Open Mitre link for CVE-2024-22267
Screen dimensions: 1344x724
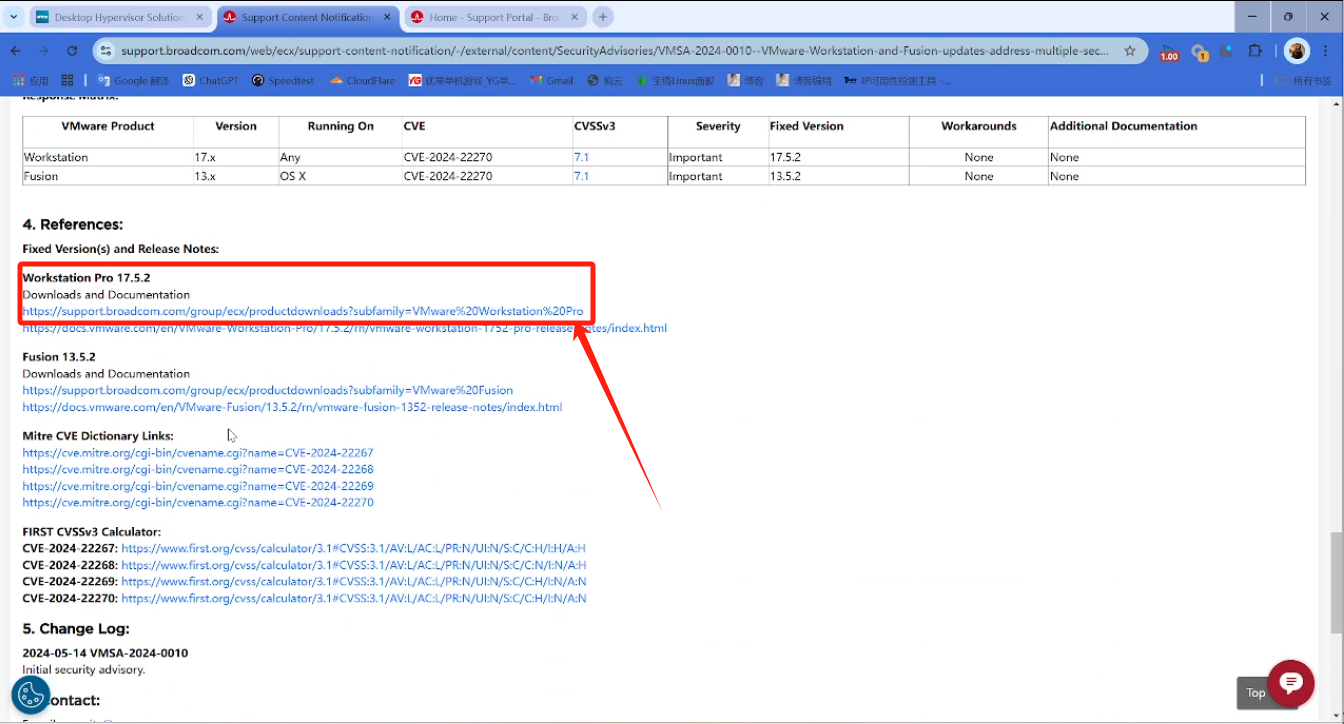[198, 453]
